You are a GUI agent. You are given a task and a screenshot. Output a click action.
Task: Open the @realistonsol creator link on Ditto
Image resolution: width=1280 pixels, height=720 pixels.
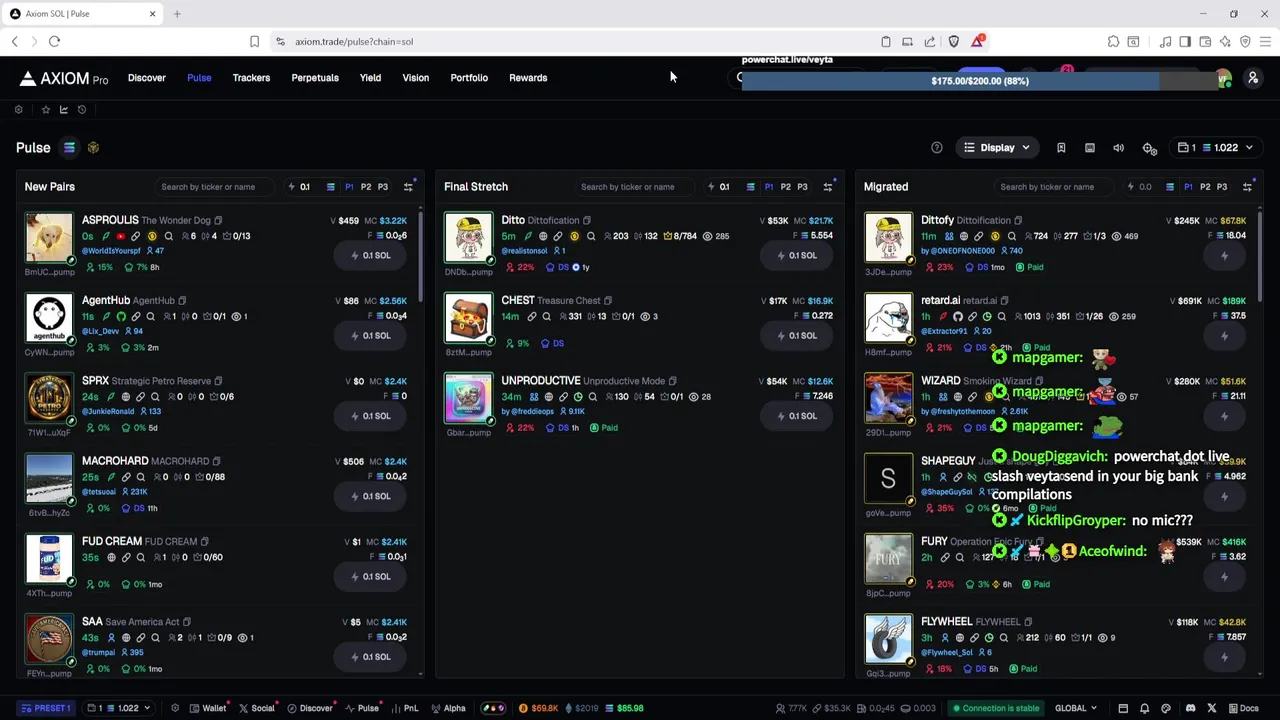(524, 251)
